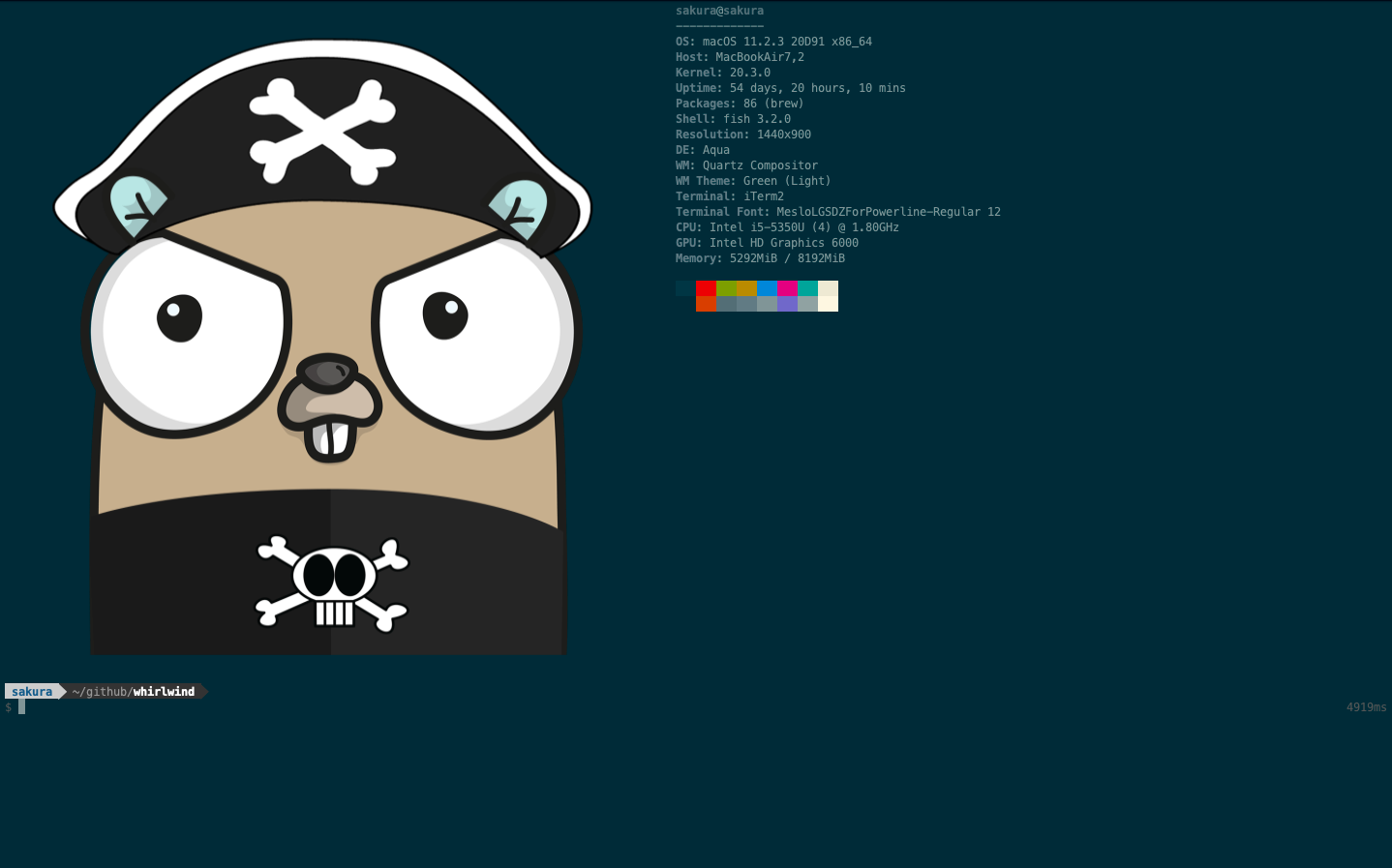
Task: Click the red color block
Action: pos(706,288)
